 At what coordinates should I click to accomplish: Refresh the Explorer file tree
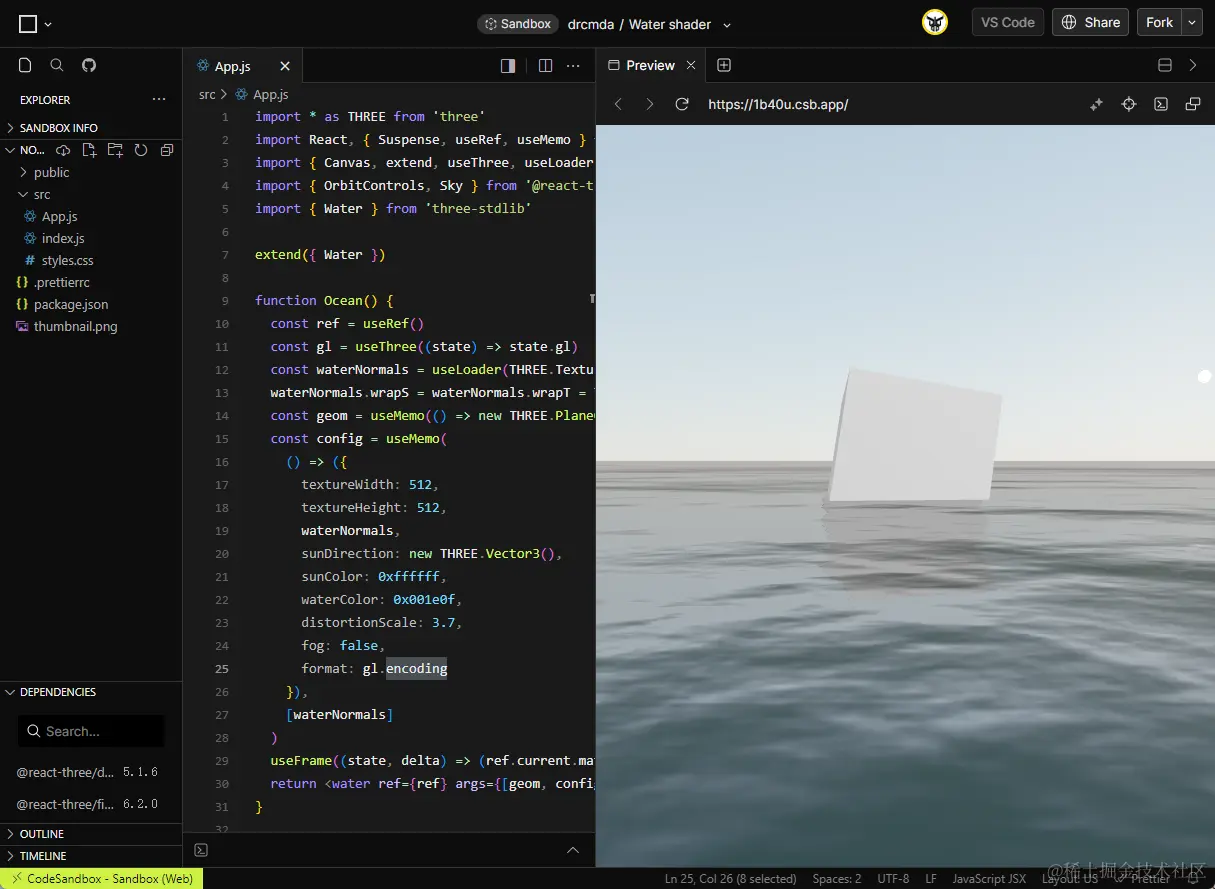141,150
